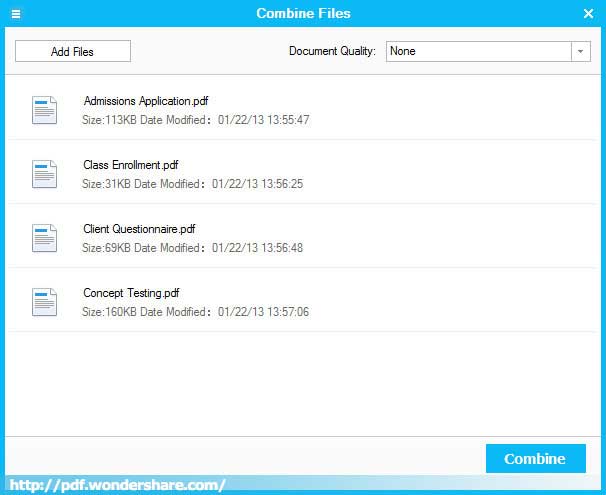Select the Concept Testing.pdf file icon

point(44,302)
